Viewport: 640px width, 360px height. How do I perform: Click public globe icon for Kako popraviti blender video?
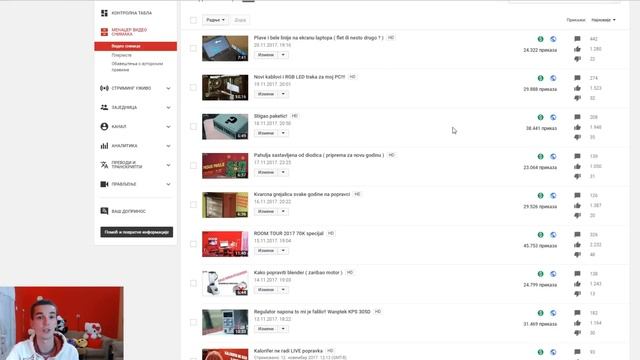pyautogui.click(x=553, y=274)
